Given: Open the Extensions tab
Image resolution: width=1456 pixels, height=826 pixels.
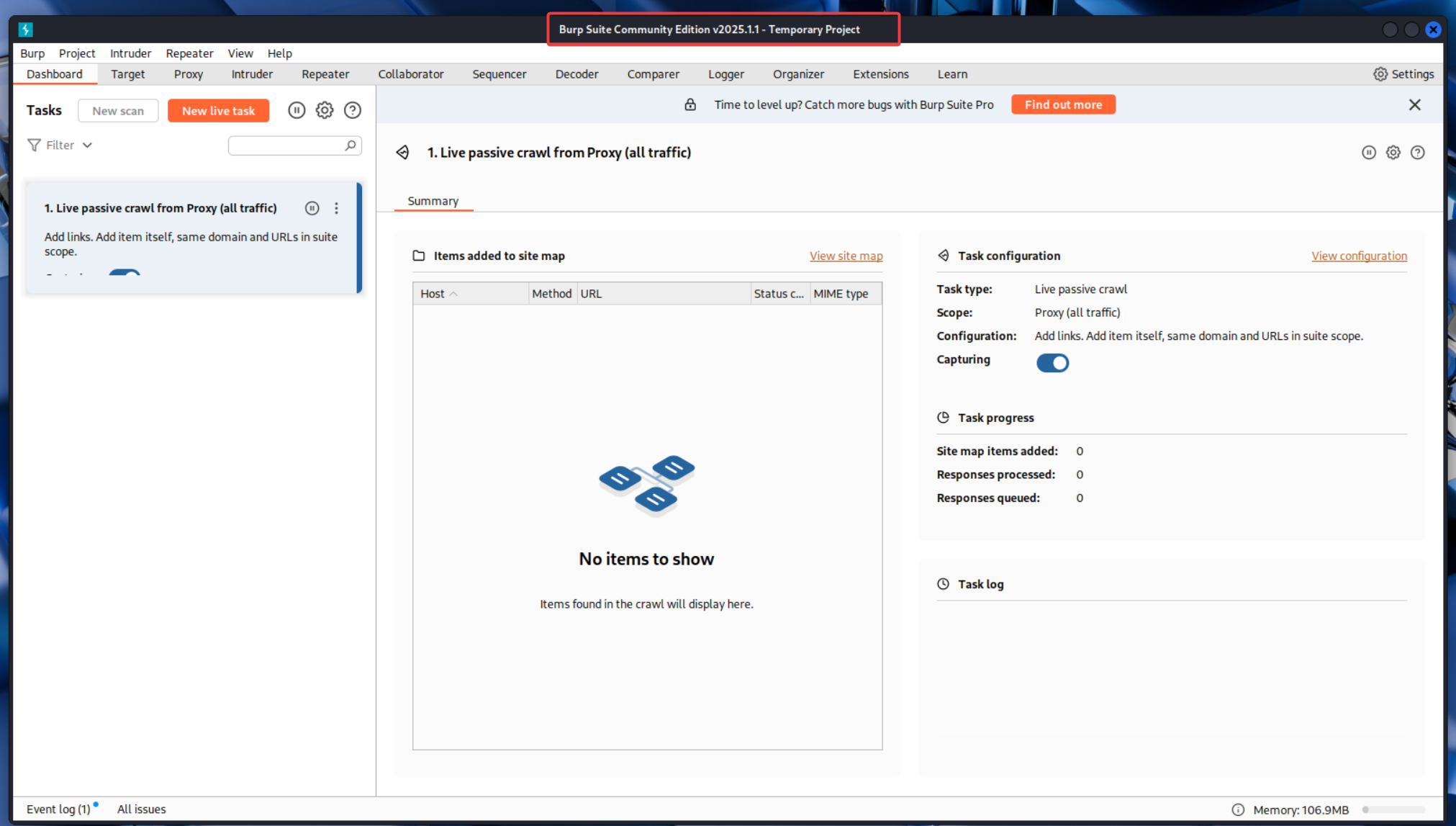Looking at the screenshot, I should pos(881,74).
